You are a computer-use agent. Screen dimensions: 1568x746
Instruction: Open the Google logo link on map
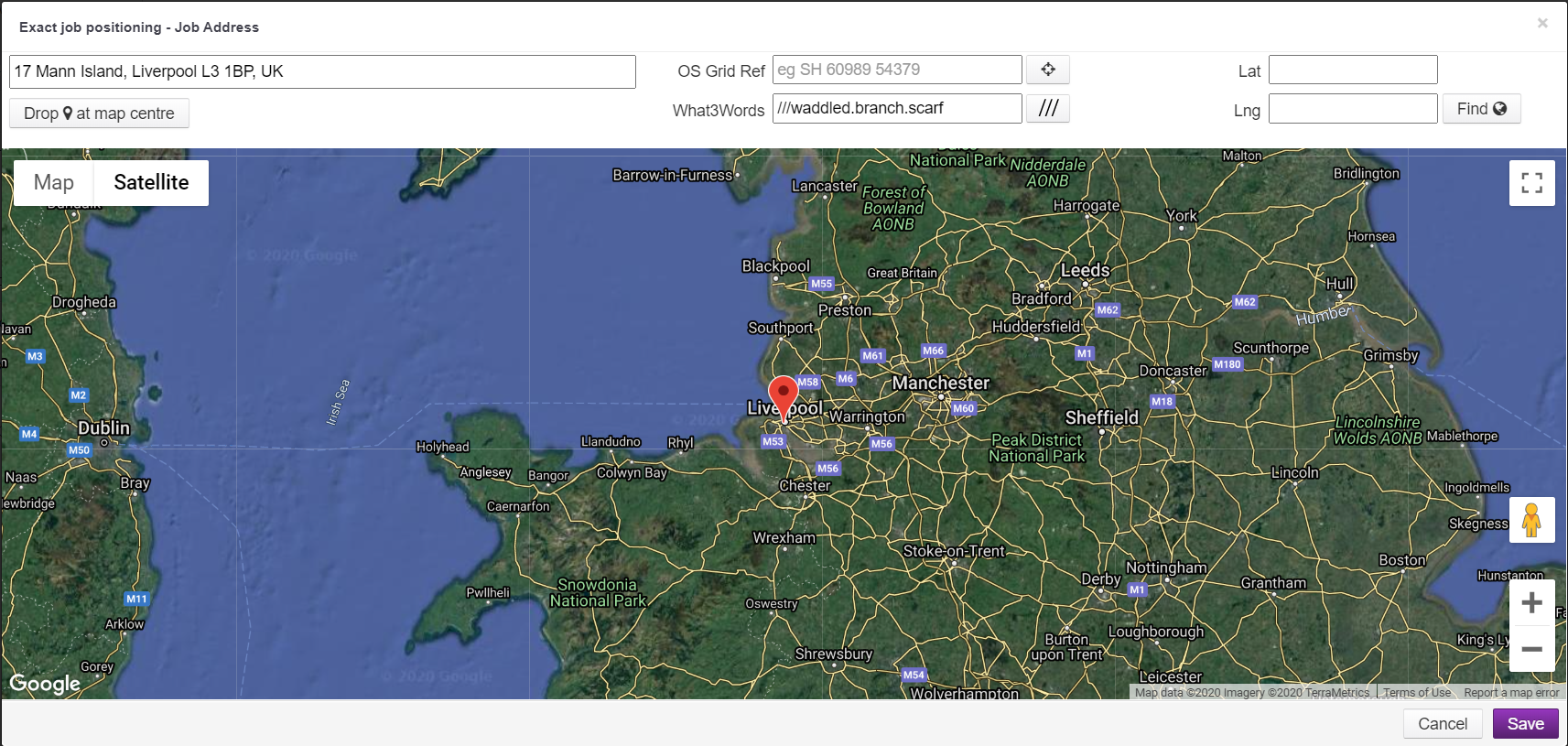tap(45, 684)
